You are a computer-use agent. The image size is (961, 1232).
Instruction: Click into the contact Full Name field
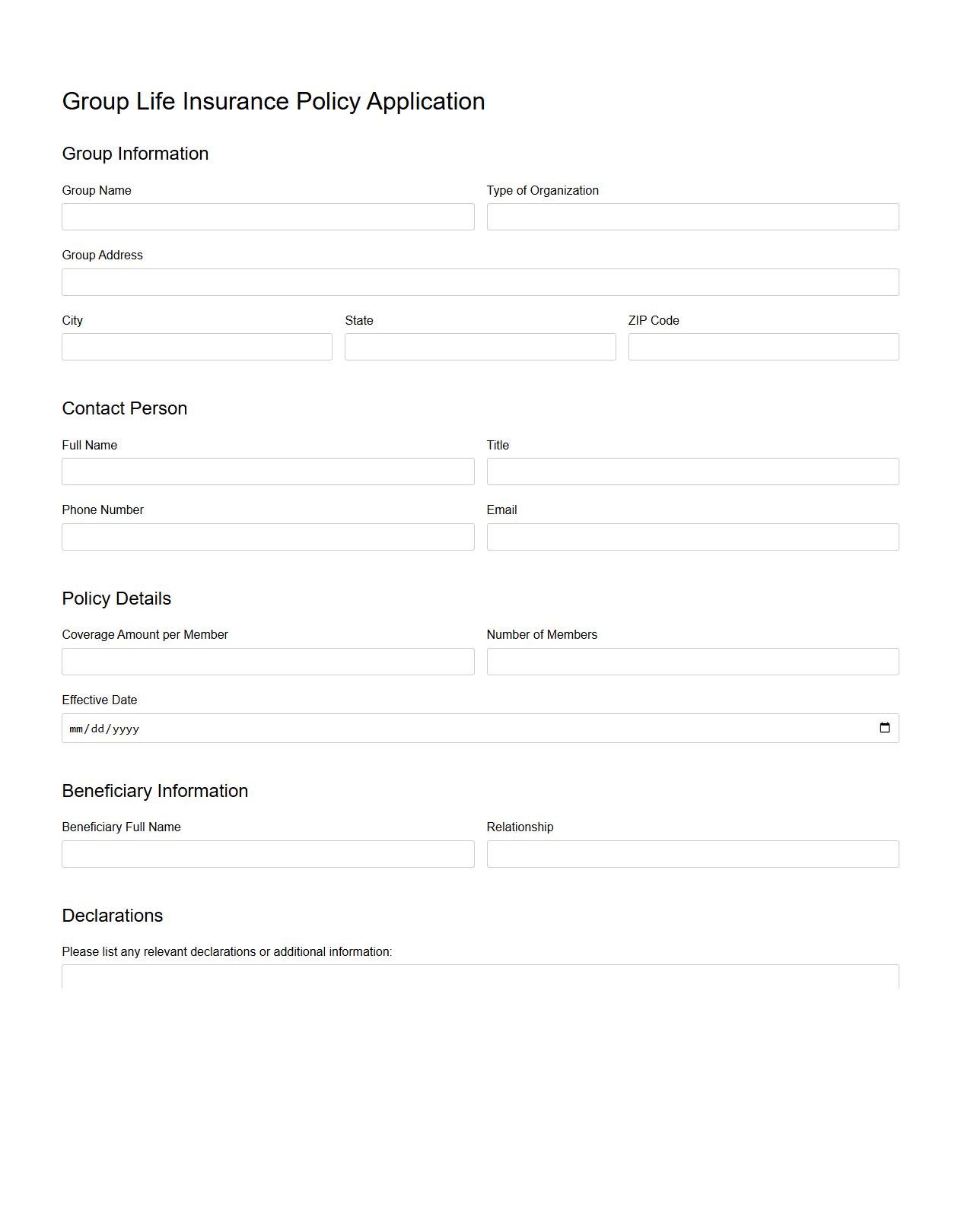pyautogui.click(x=268, y=472)
